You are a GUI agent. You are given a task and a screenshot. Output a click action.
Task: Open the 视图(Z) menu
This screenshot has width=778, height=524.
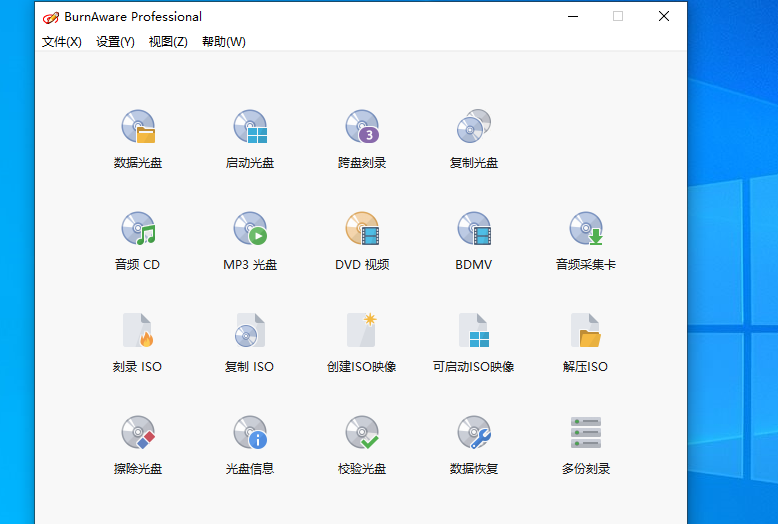click(x=168, y=42)
